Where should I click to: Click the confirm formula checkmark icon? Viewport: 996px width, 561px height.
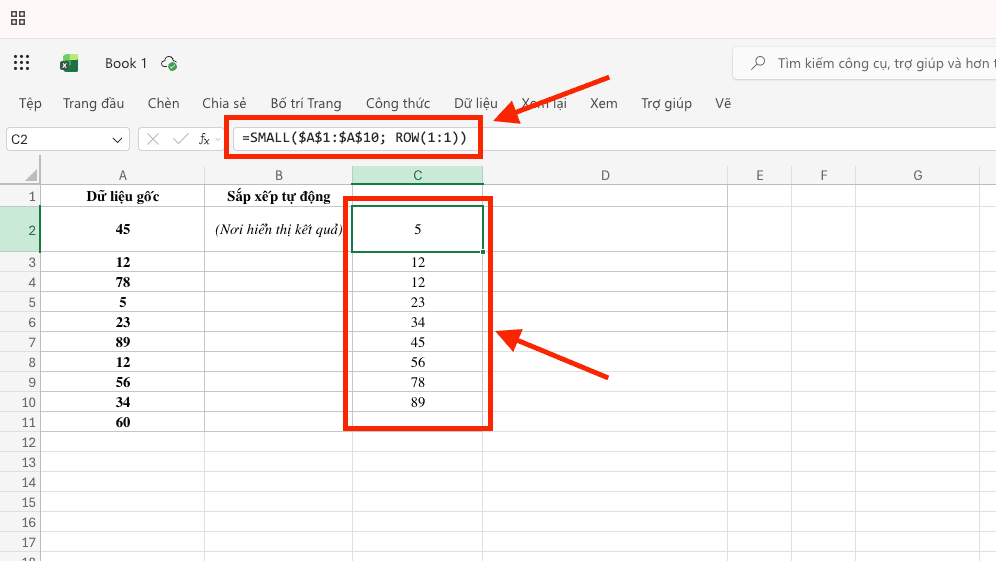click(180, 139)
